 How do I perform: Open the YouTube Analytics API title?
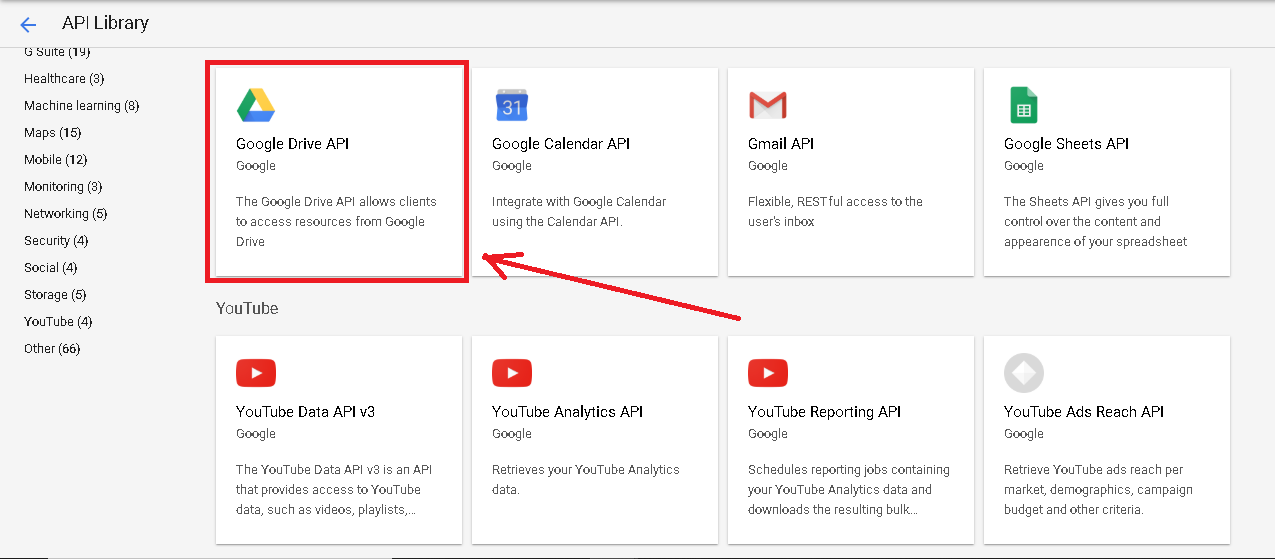pos(567,412)
